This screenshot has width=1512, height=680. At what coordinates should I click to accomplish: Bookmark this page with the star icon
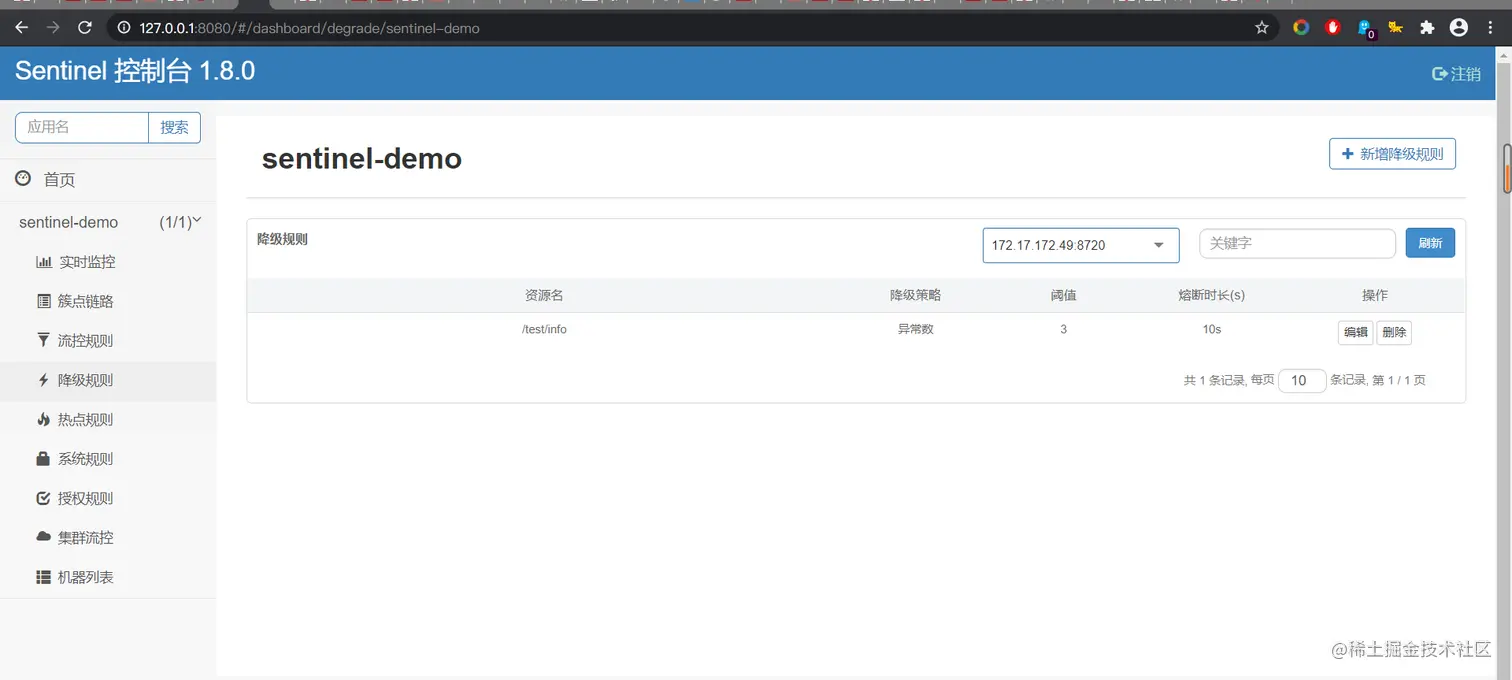tap(1262, 28)
